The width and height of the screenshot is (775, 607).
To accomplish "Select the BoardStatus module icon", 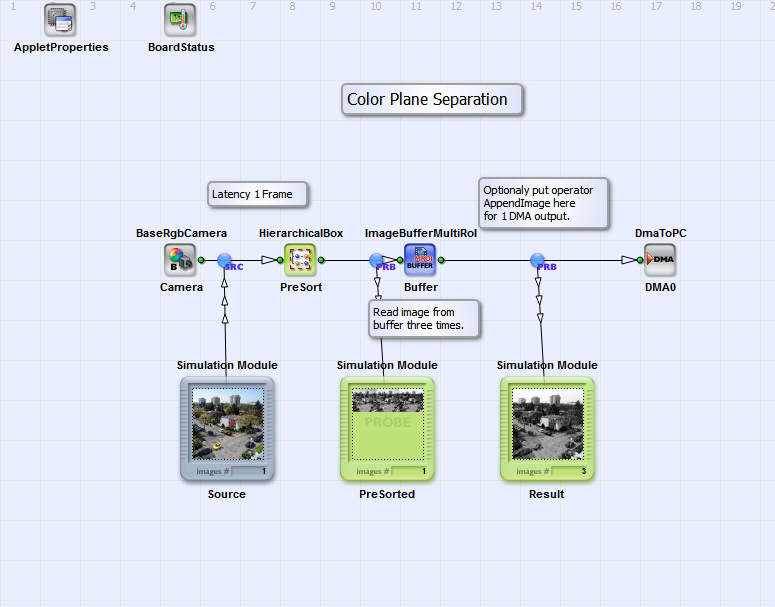I will click(x=180, y=19).
